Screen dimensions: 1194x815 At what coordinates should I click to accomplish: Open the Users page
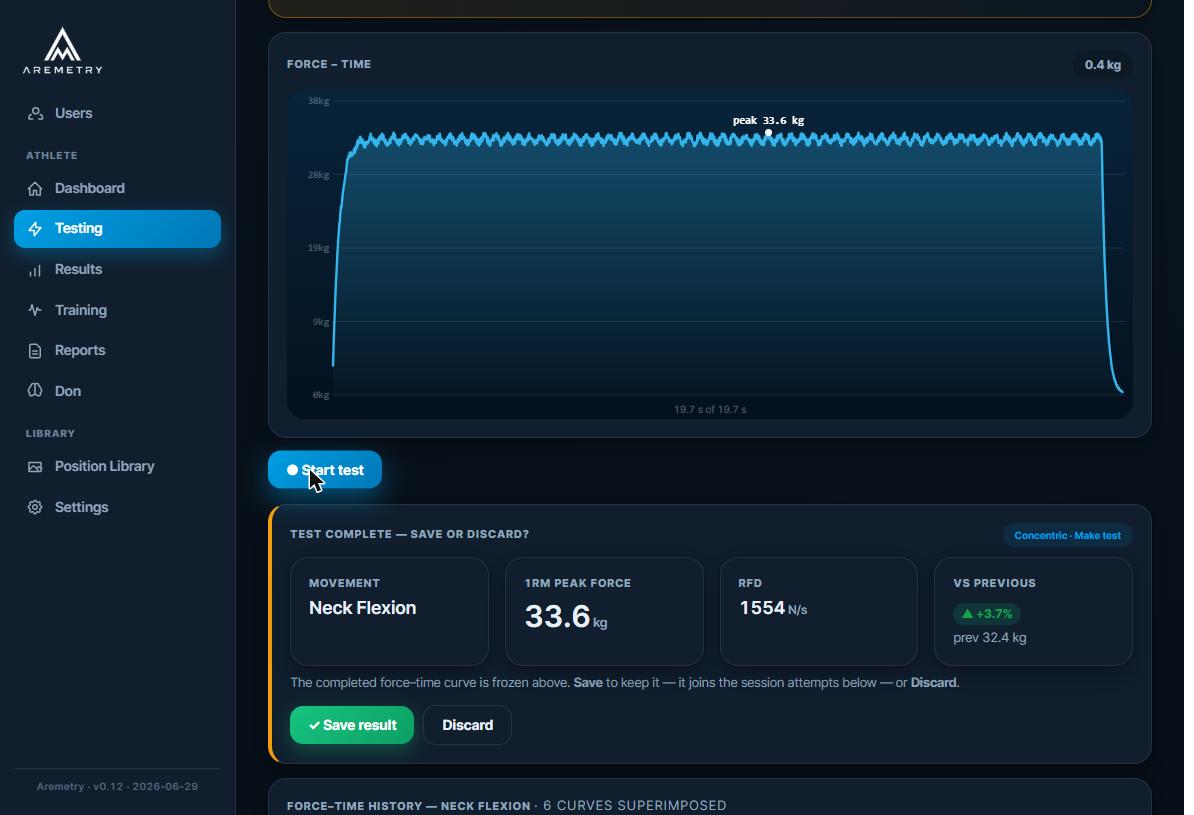[x=117, y=113]
